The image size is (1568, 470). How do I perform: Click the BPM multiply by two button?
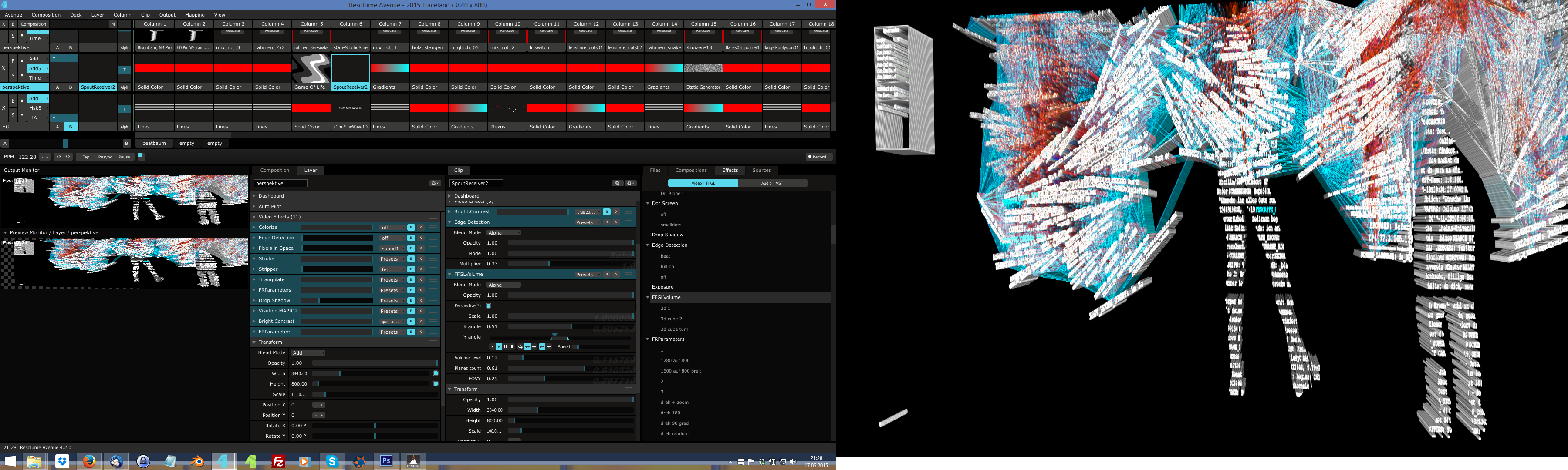point(68,157)
